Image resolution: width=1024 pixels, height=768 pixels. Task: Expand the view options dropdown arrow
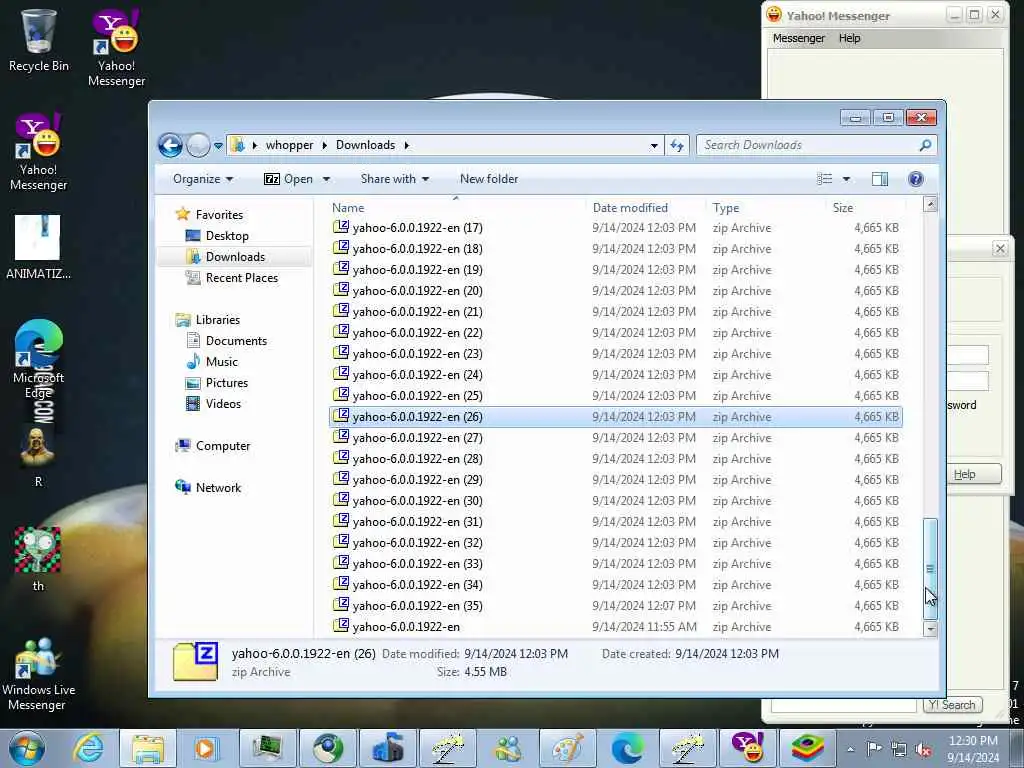pyautogui.click(x=846, y=179)
